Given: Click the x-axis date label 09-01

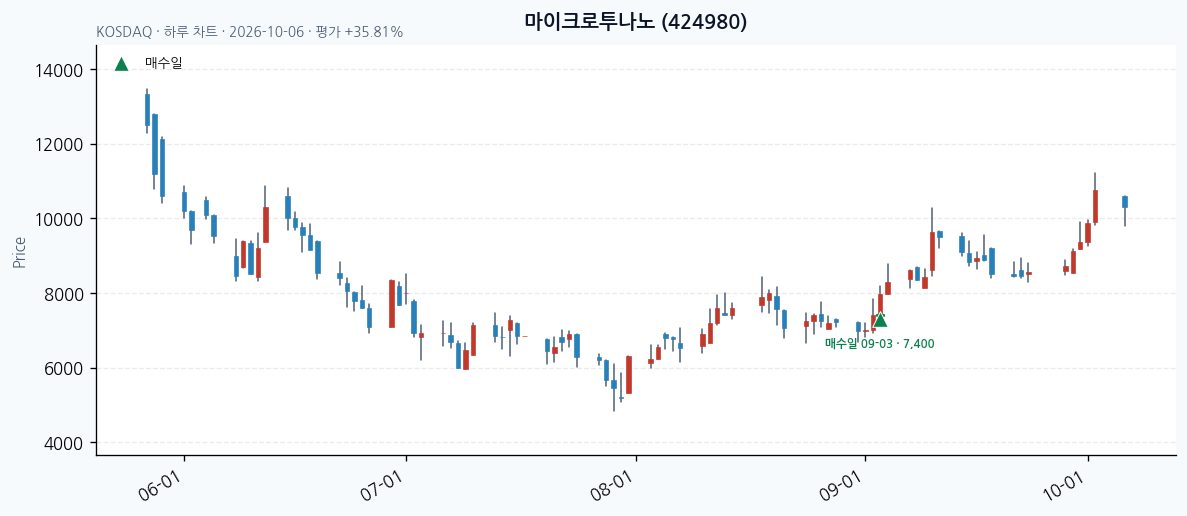Looking at the screenshot, I should [843, 484].
